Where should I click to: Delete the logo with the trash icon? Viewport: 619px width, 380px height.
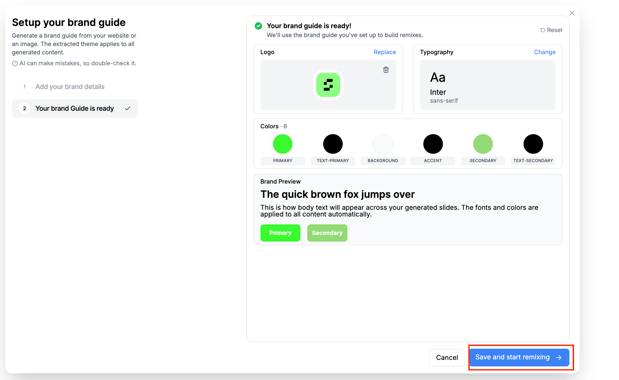click(386, 70)
